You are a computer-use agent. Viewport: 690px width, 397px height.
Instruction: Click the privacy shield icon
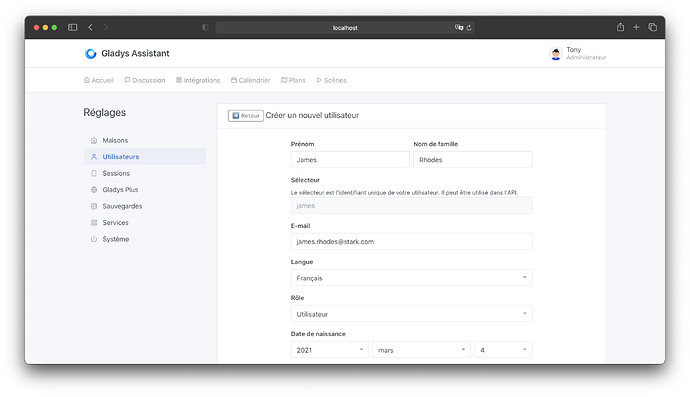pos(205,27)
